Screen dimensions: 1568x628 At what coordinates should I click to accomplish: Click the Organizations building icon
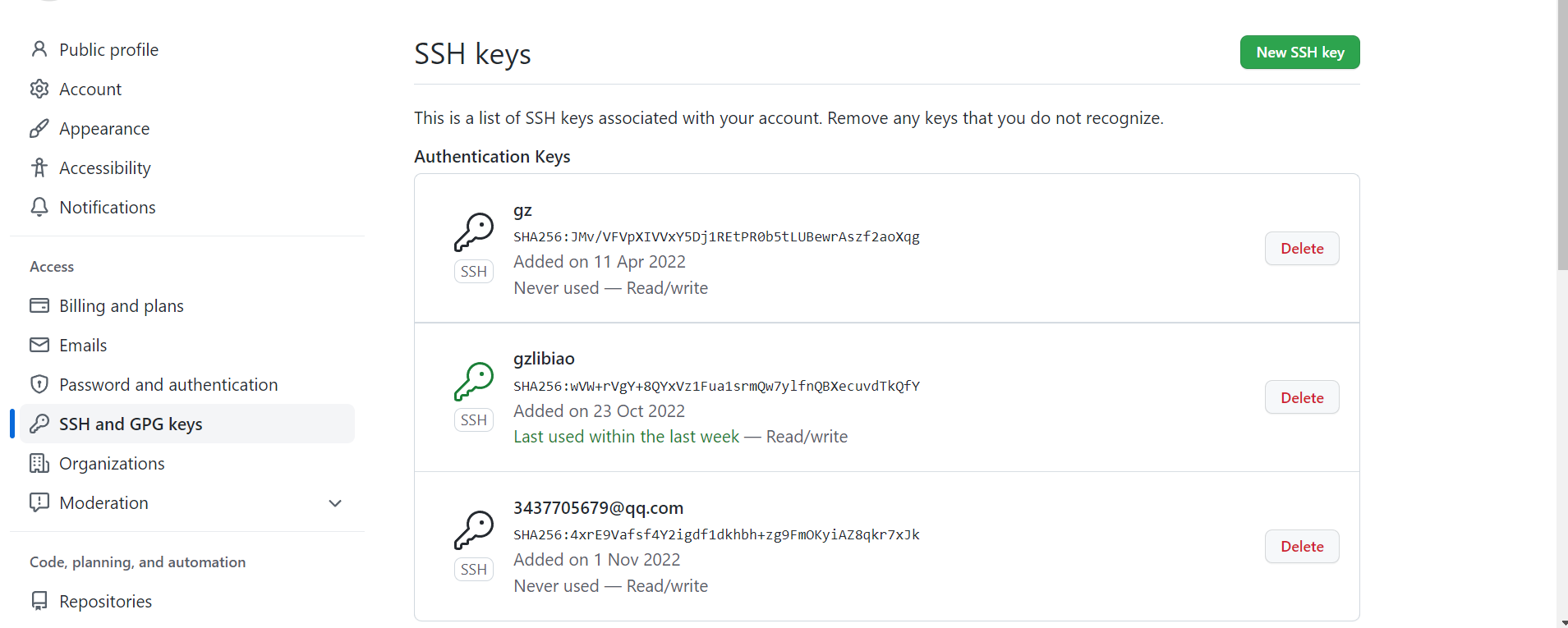pos(39,464)
